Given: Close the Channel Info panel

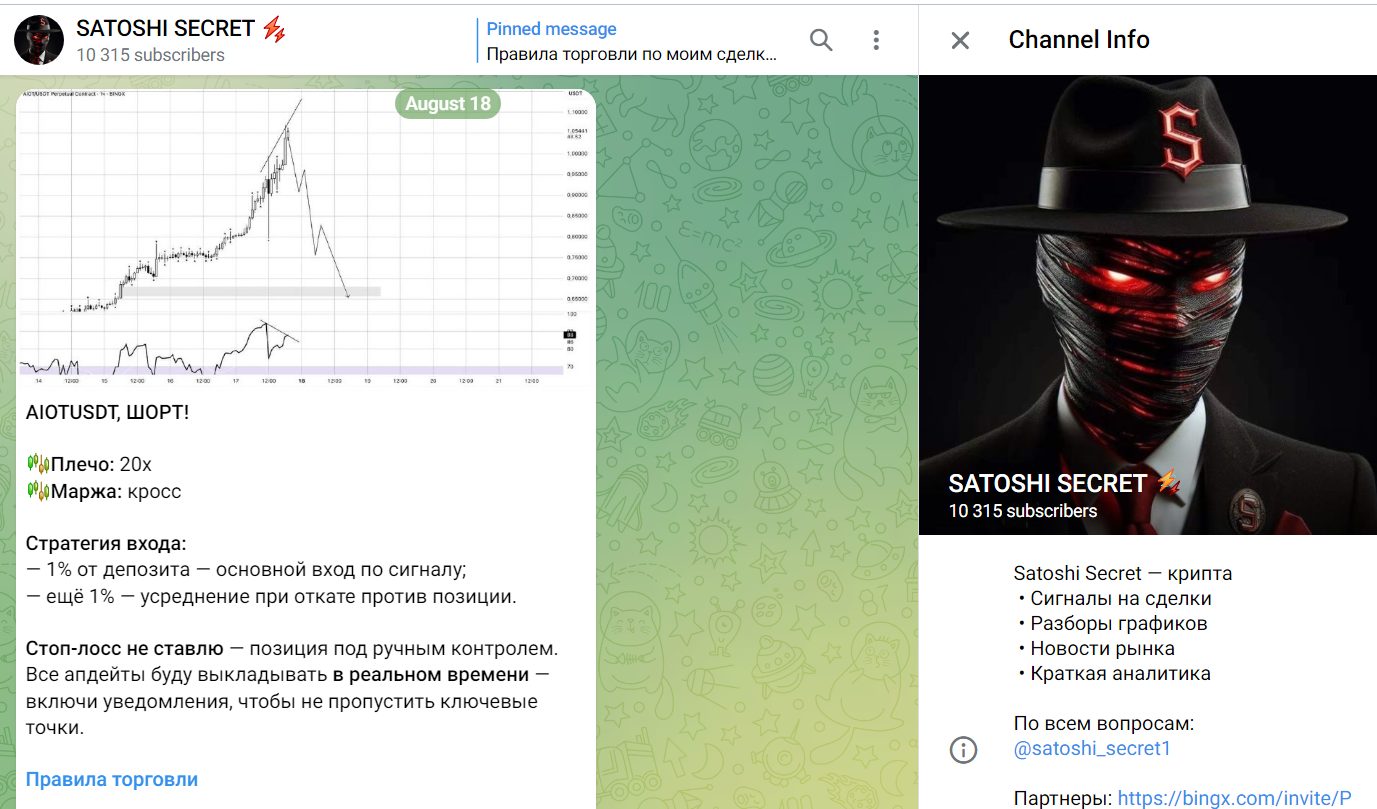Looking at the screenshot, I should [x=960, y=40].
